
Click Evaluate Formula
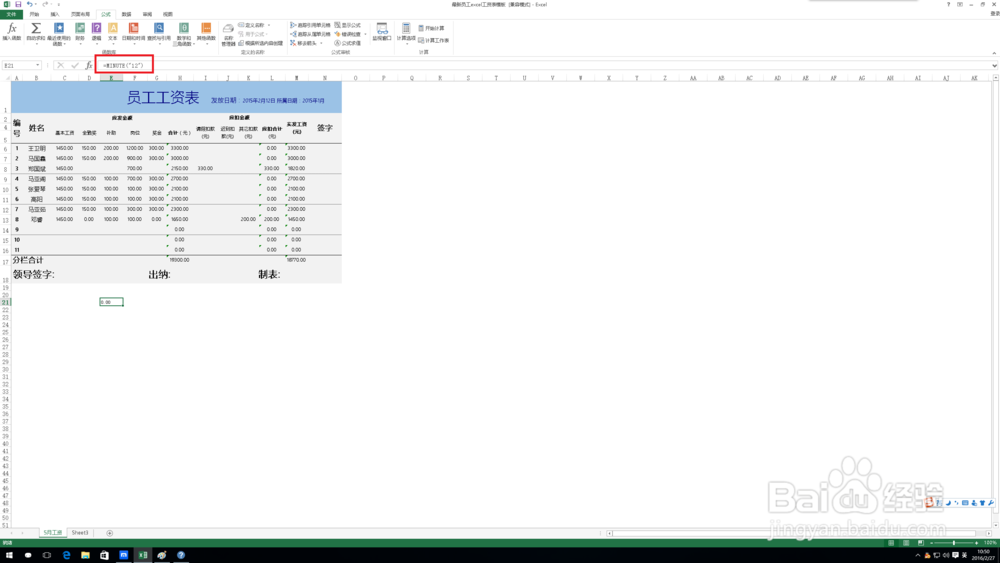(x=348, y=43)
